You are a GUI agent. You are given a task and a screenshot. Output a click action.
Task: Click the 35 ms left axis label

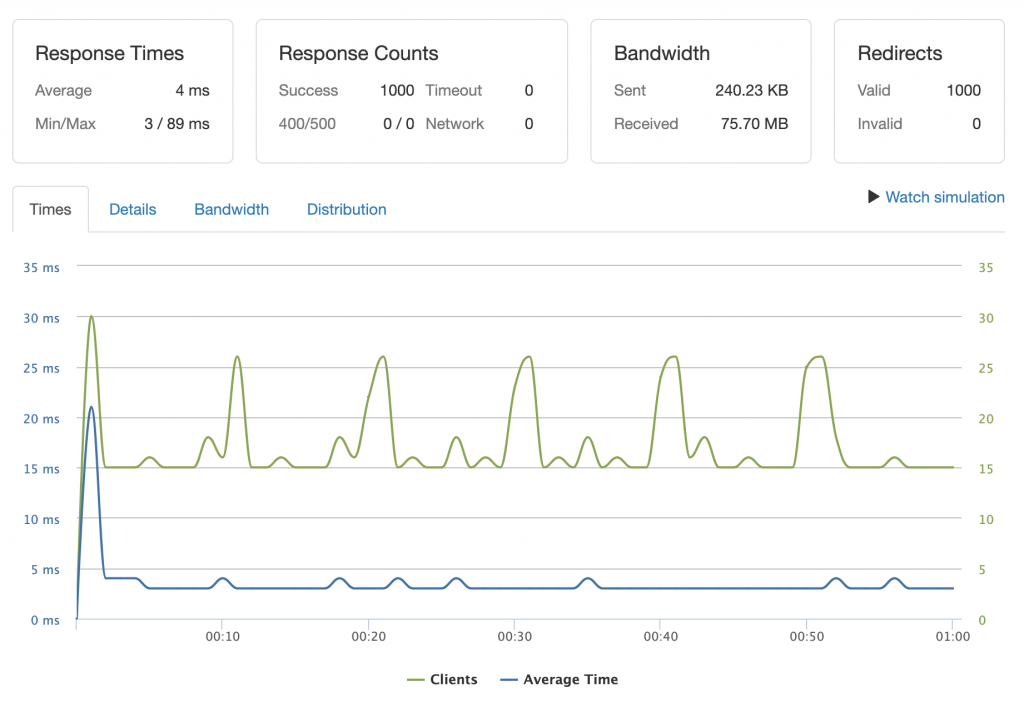click(x=41, y=268)
